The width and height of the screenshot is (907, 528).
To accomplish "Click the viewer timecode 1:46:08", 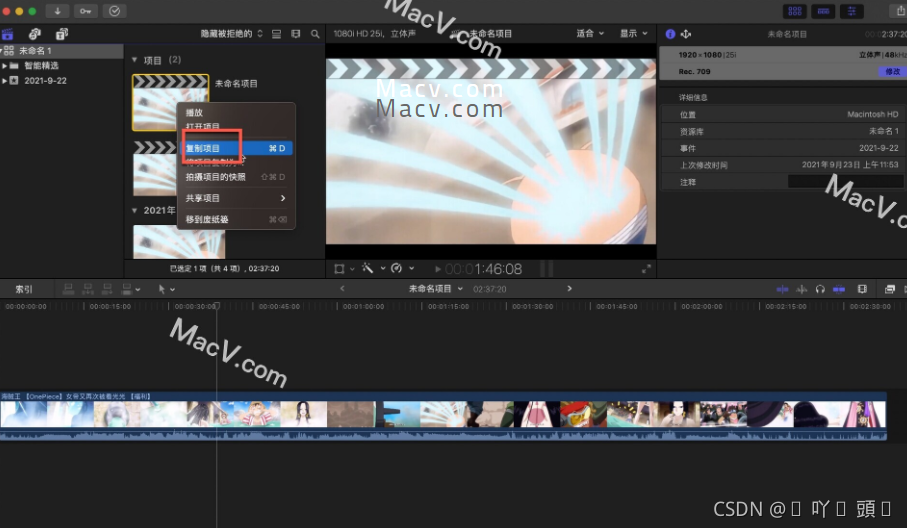I will click(x=484, y=269).
